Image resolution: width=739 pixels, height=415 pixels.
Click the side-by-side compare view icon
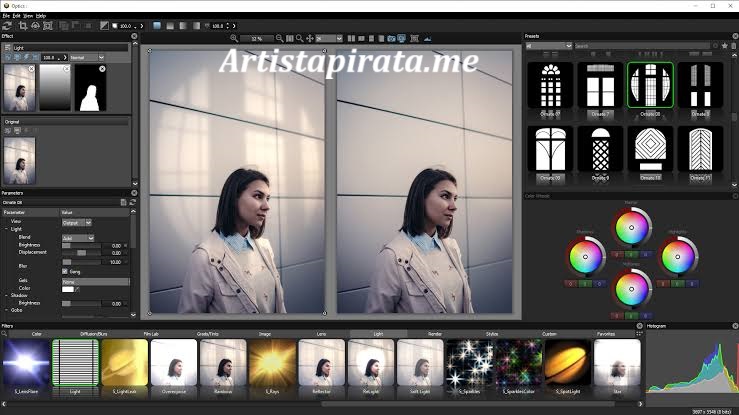click(351, 38)
